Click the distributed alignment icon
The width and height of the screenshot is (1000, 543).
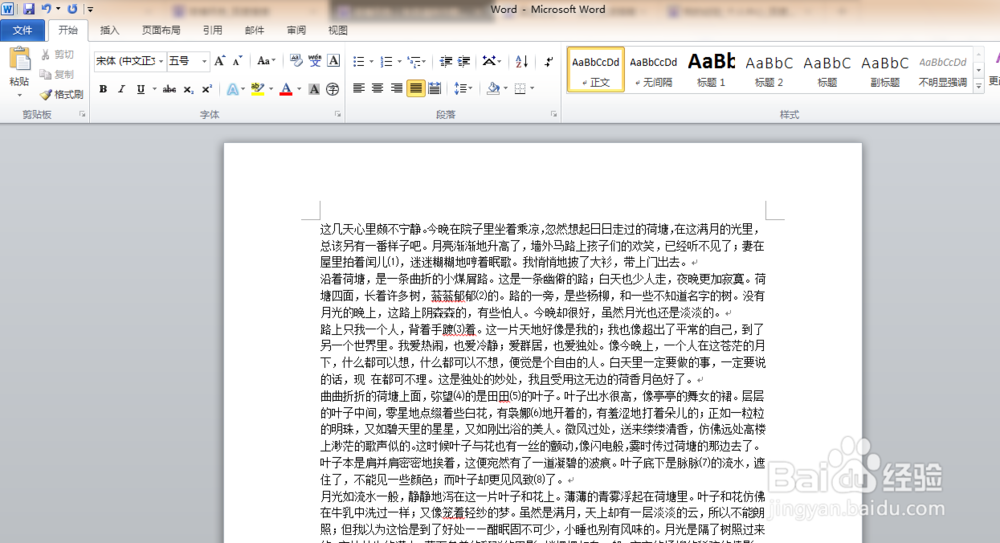434,88
